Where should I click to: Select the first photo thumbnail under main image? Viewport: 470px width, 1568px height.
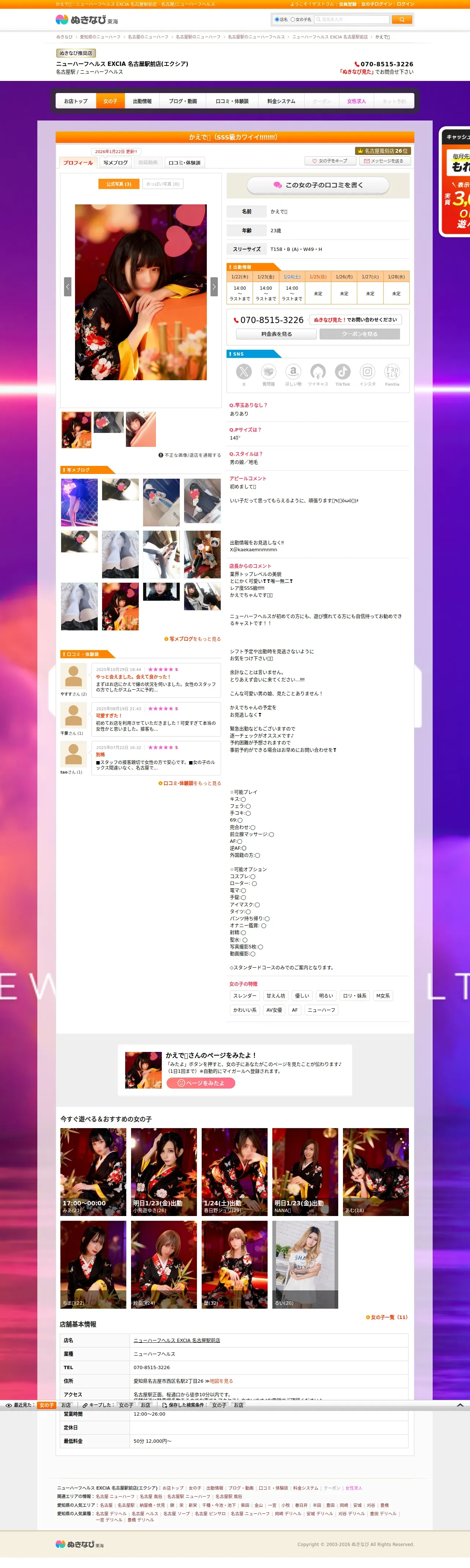click(x=77, y=429)
